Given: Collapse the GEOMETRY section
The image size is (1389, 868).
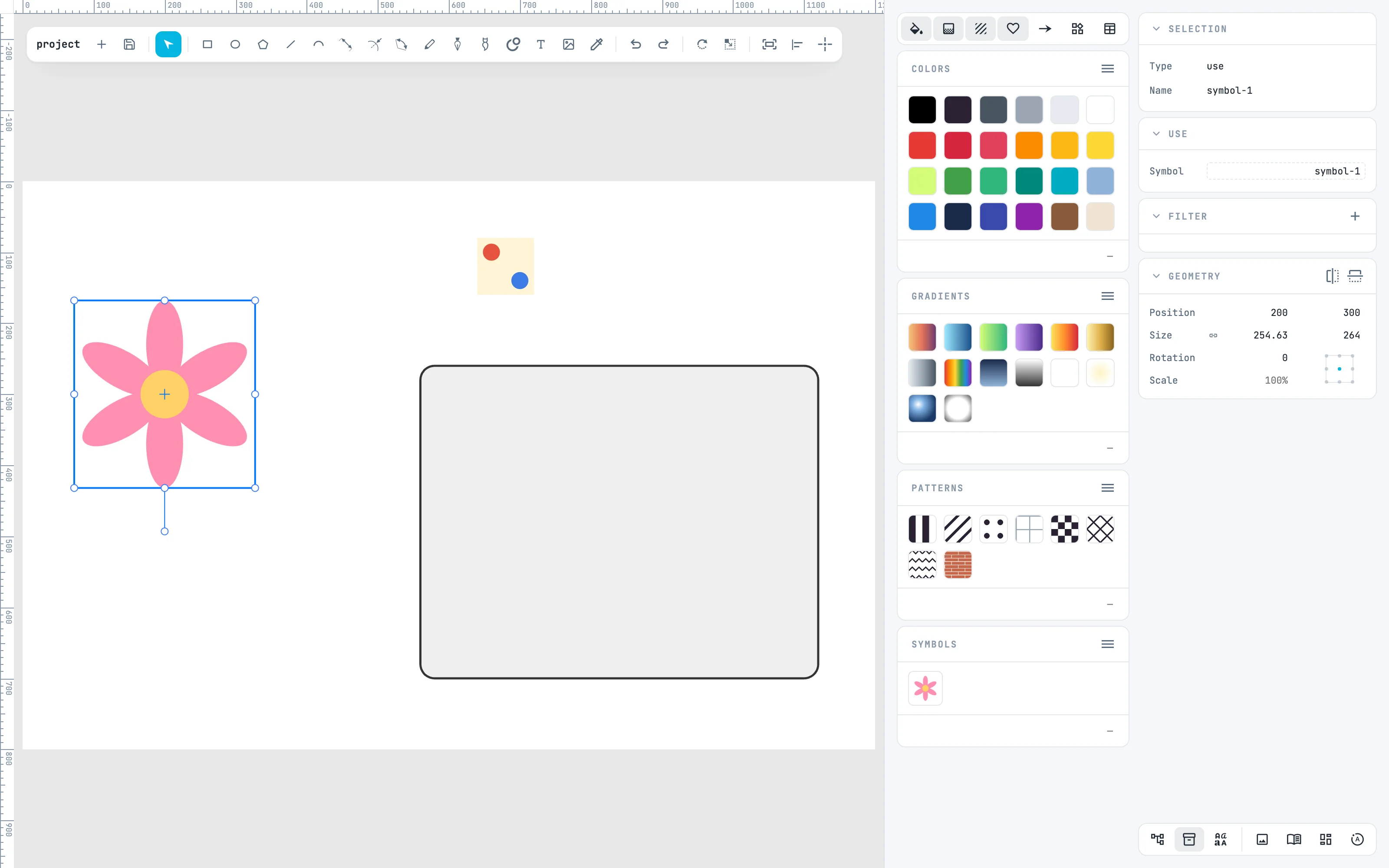Looking at the screenshot, I should point(1156,276).
